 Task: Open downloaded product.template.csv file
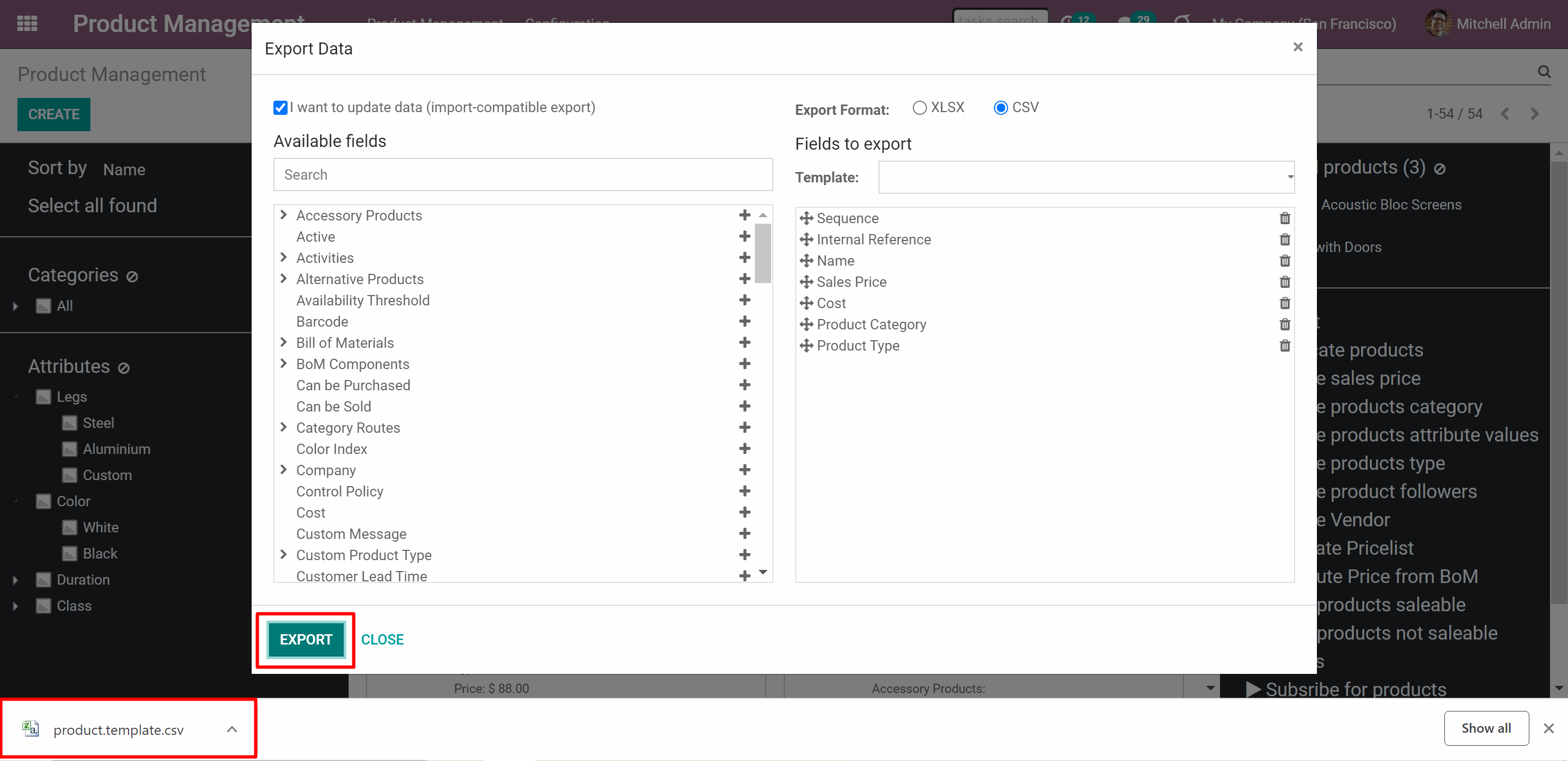[118, 729]
